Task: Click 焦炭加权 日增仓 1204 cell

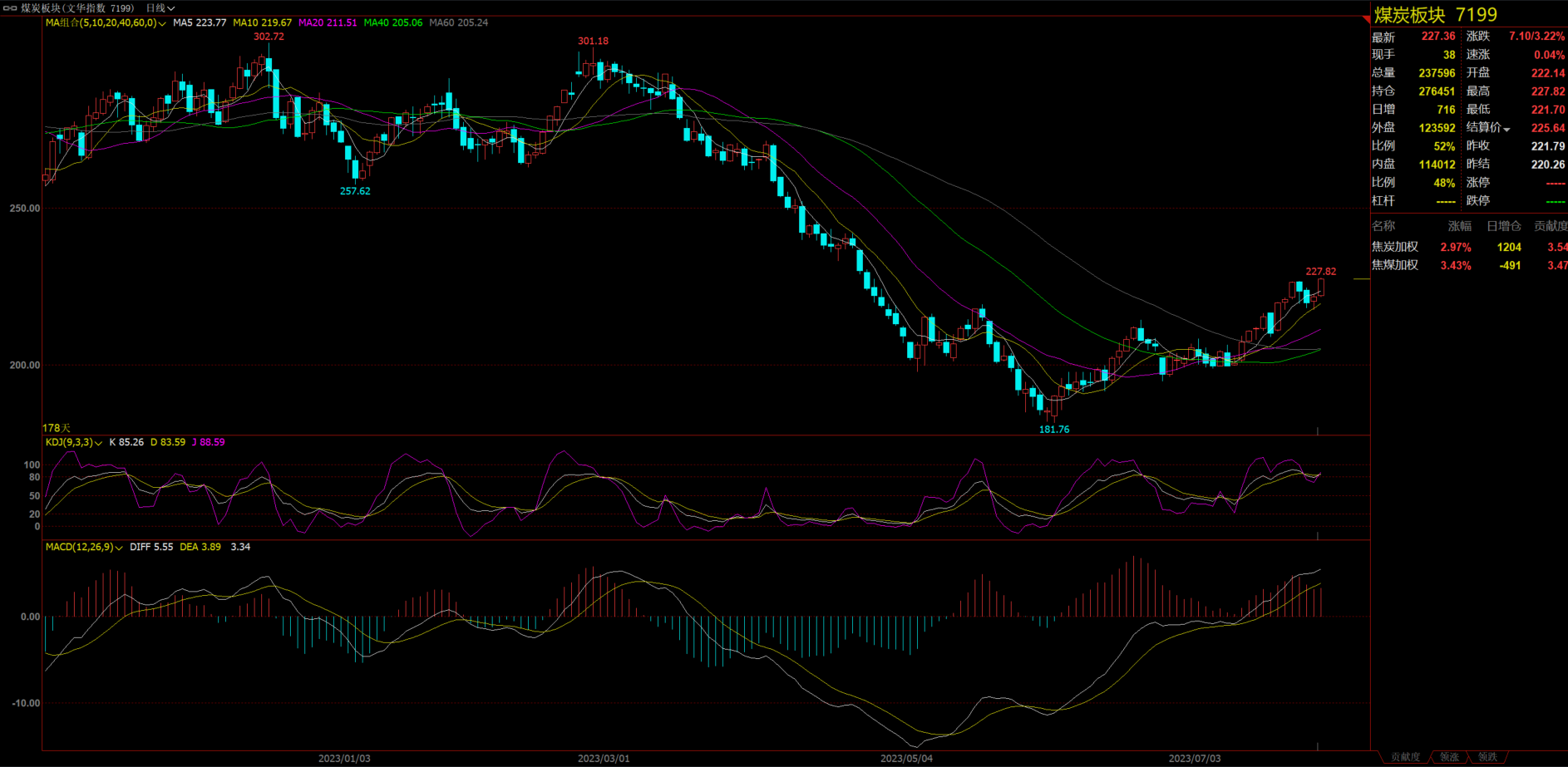Action: tap(1509, 248)
